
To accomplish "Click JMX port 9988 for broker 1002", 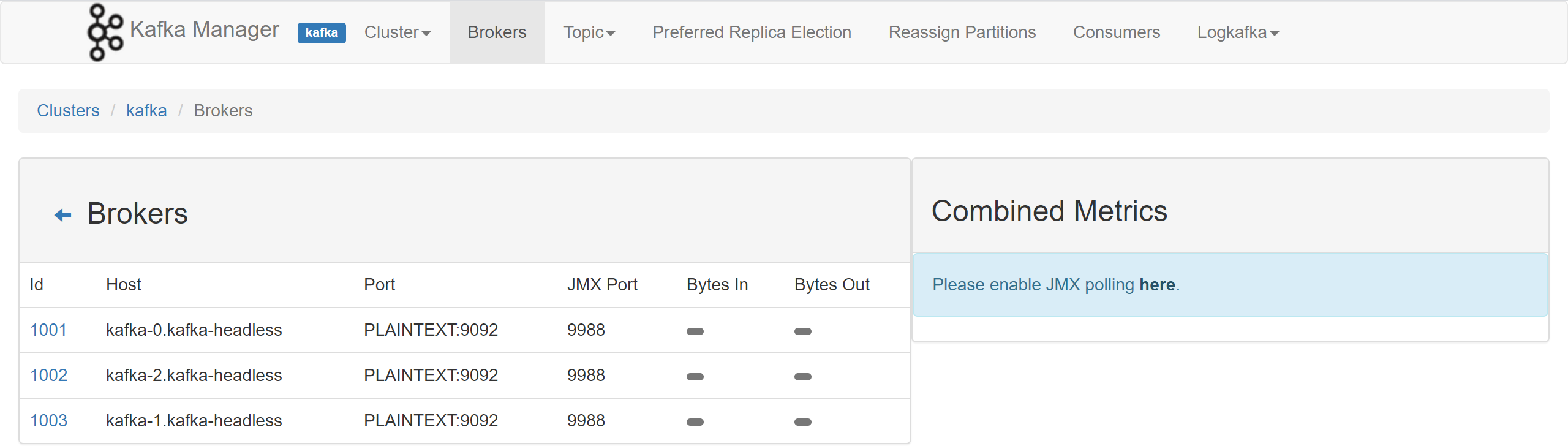I will point(586,376).
